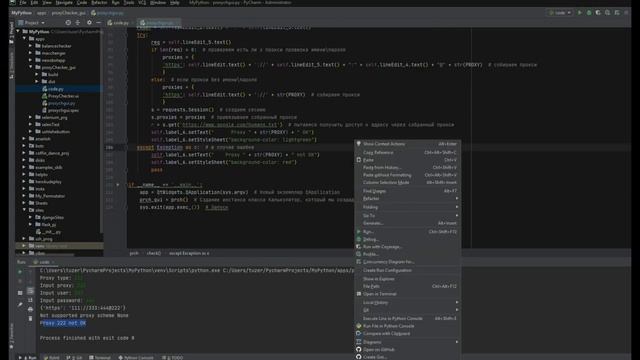Choose Compare with Clipboard
640x360 pixels.
407,333
